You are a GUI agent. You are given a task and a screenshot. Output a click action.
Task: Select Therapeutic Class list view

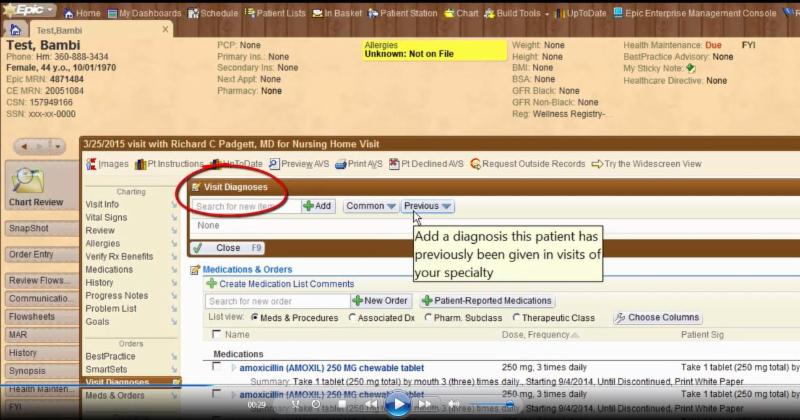(554, 318)
